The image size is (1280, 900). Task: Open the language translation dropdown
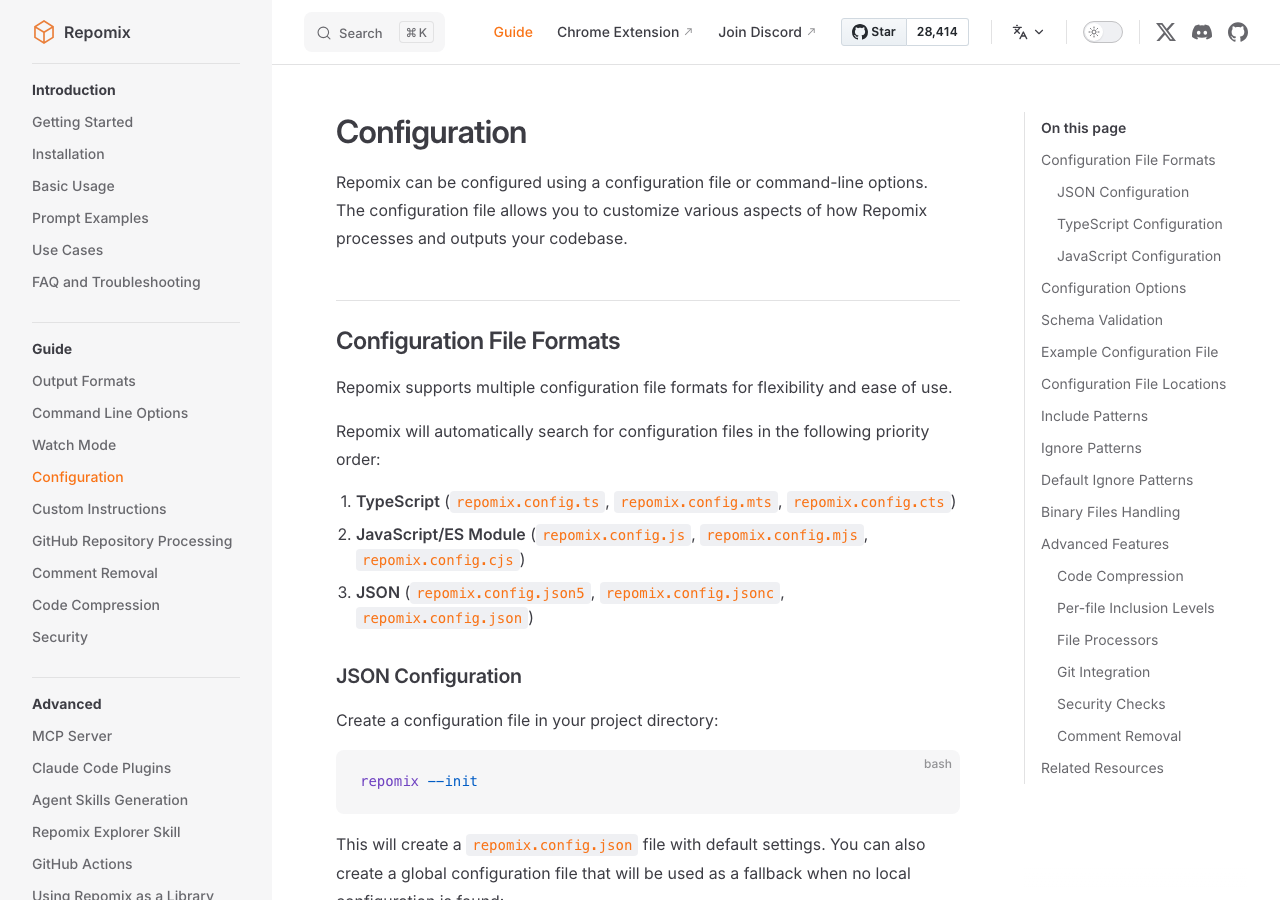click(x=1028, y=32)
